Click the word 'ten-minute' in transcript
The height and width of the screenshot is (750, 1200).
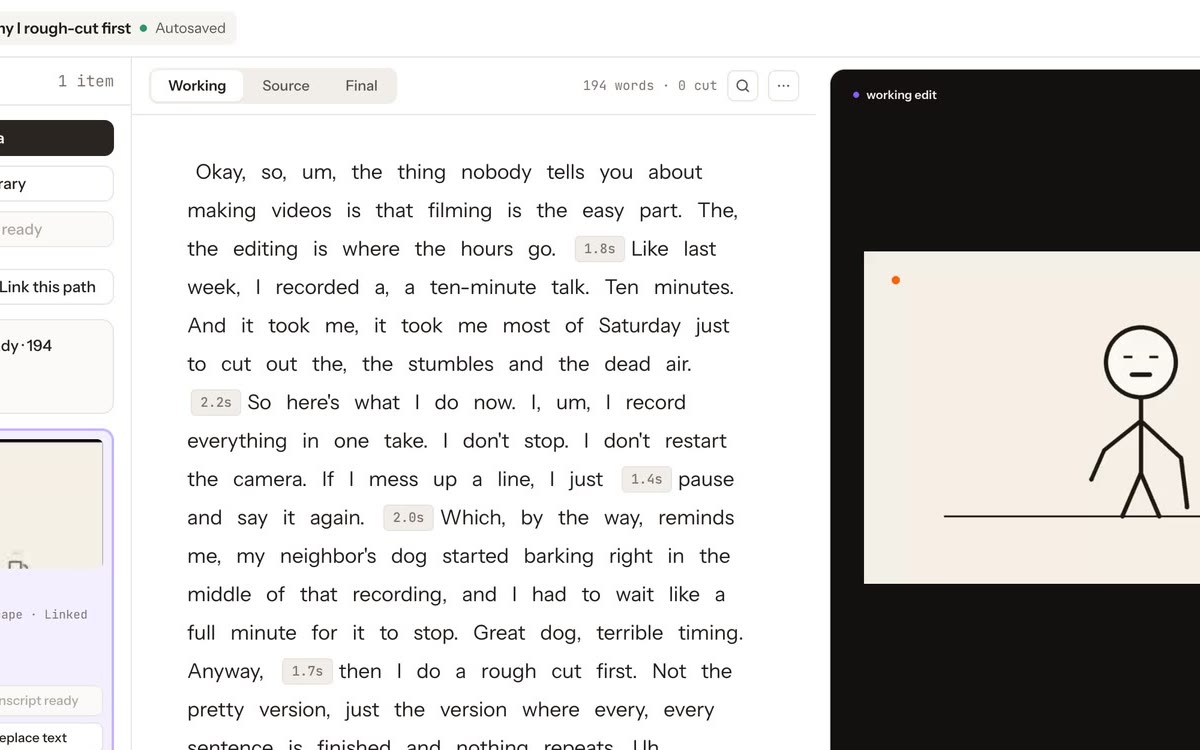tap(484, 288)
